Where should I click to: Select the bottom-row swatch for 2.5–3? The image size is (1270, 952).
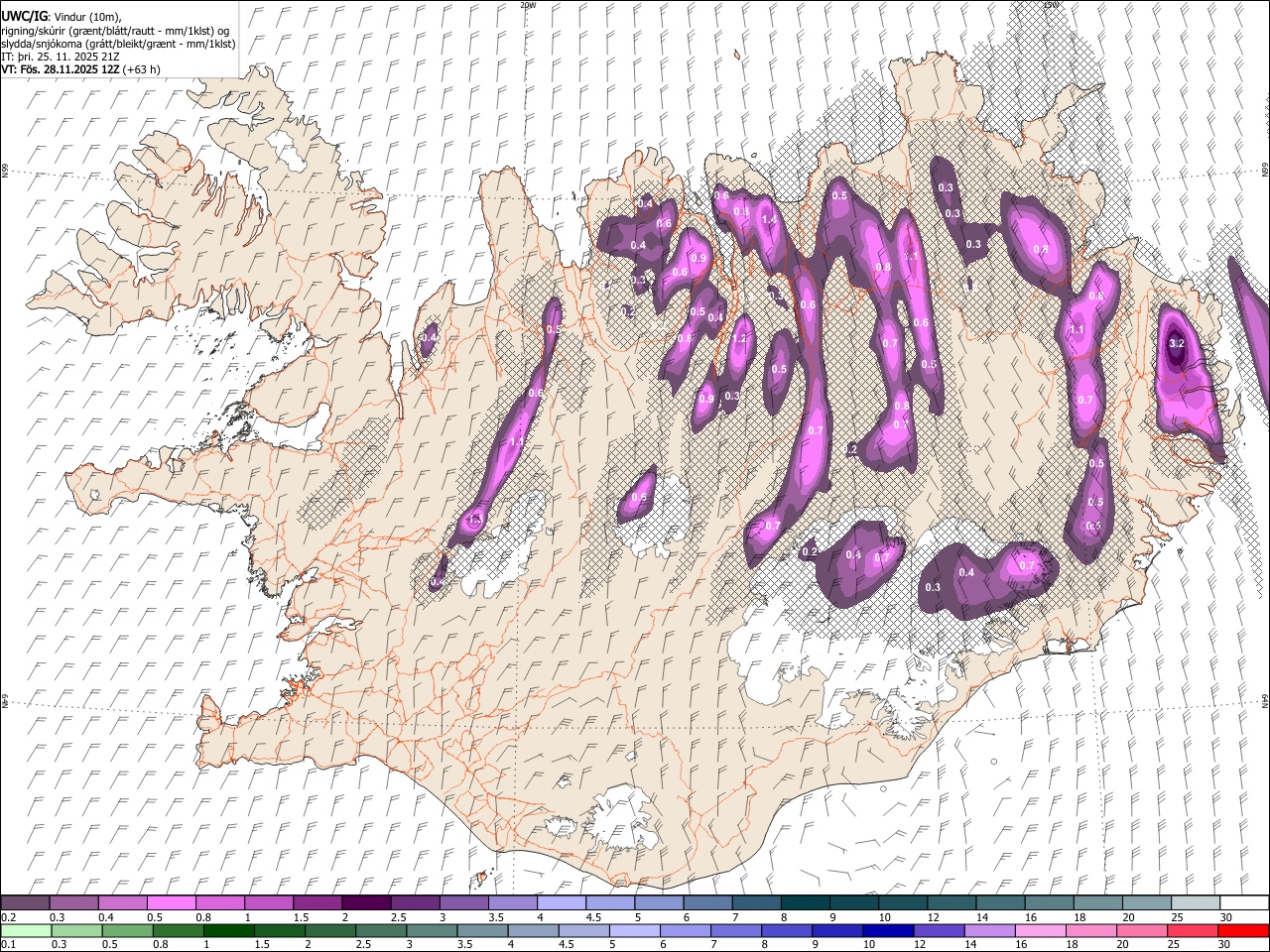click(381, 930)
